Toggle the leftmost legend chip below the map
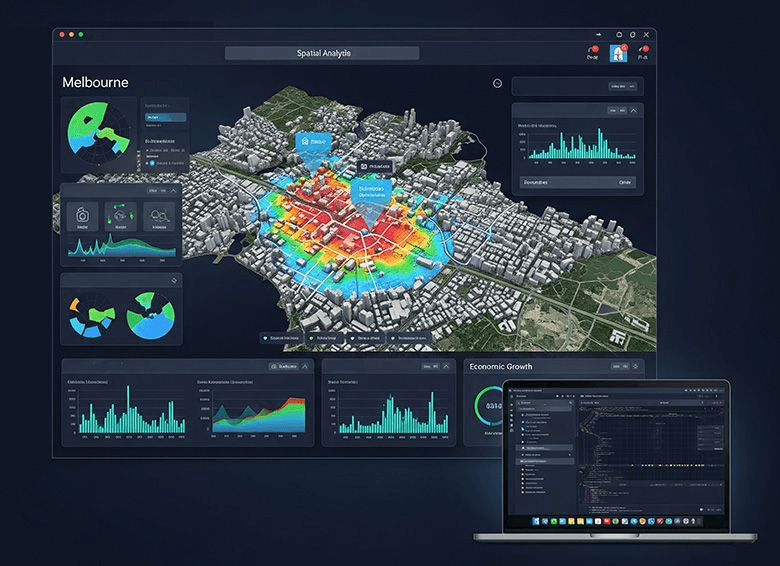 (x=281, y=338)
